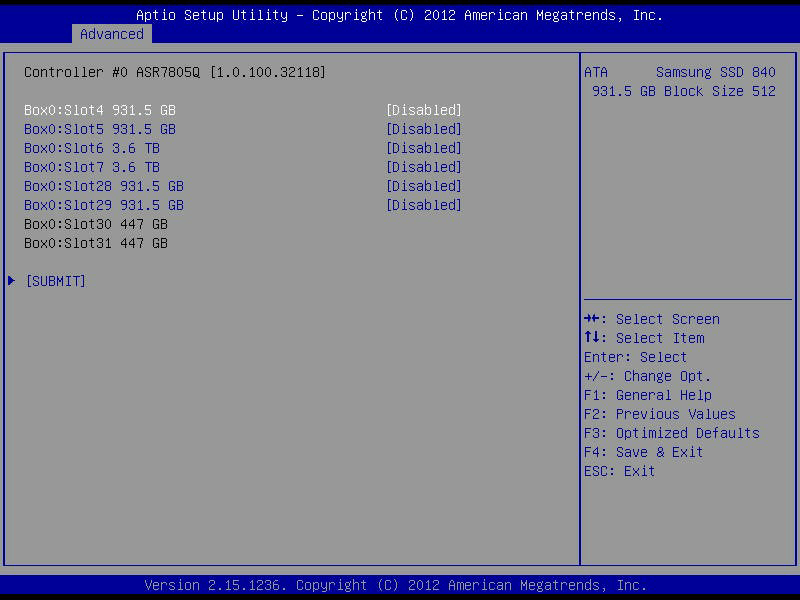Click the +/-: Change Opt. hint
Image resolution: width=800 pixels, height=600 pixels.
[647, 376]
